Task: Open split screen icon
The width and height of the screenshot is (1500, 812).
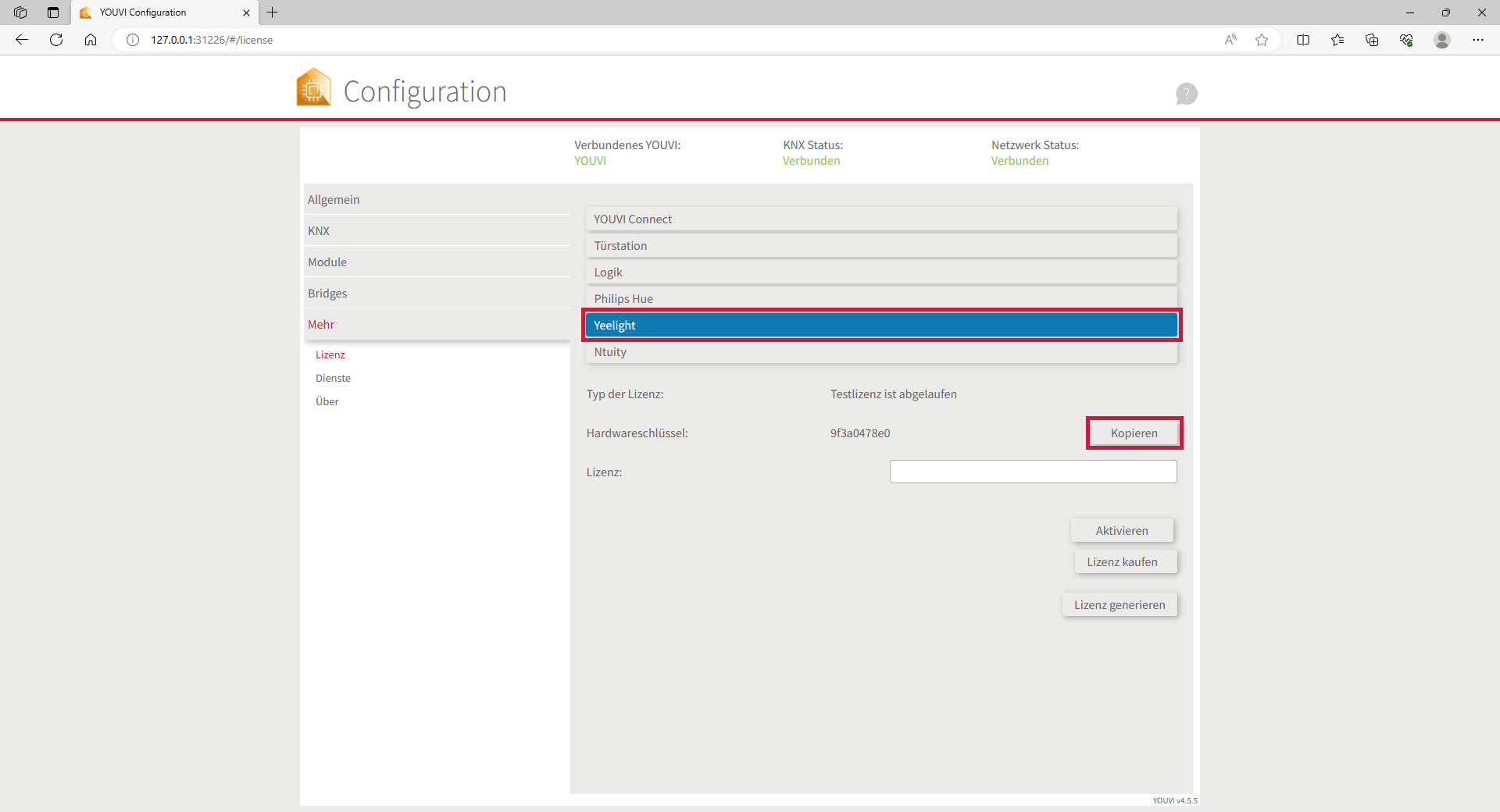Action: click(x=1303, y=40)
